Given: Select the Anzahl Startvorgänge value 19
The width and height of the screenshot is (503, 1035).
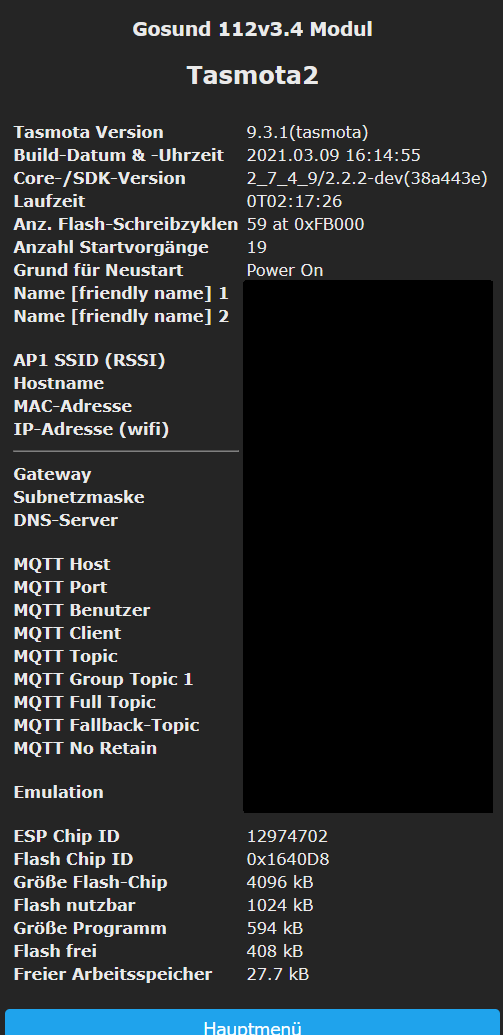Looking at the screenshot, I should [x=257, y=248].
